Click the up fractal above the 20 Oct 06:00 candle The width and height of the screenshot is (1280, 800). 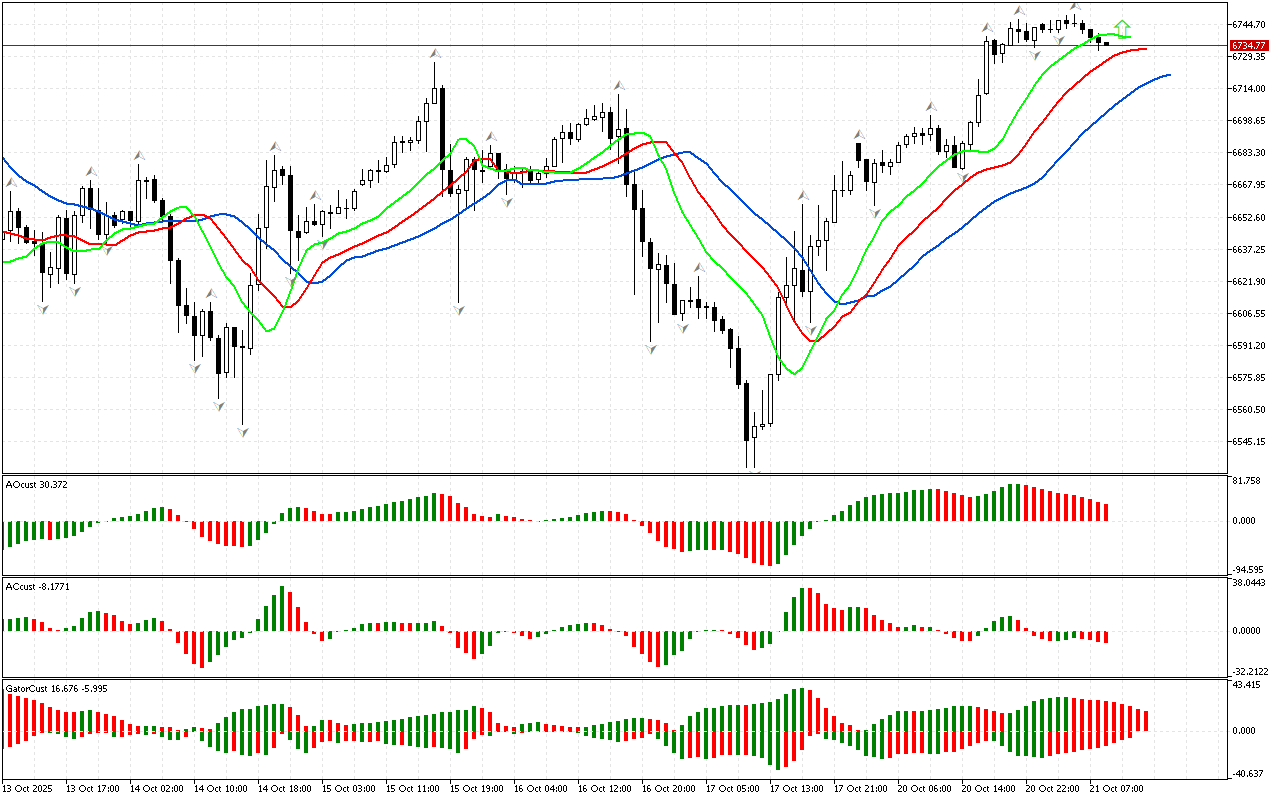pyautogui.click(x=931, y=105)
